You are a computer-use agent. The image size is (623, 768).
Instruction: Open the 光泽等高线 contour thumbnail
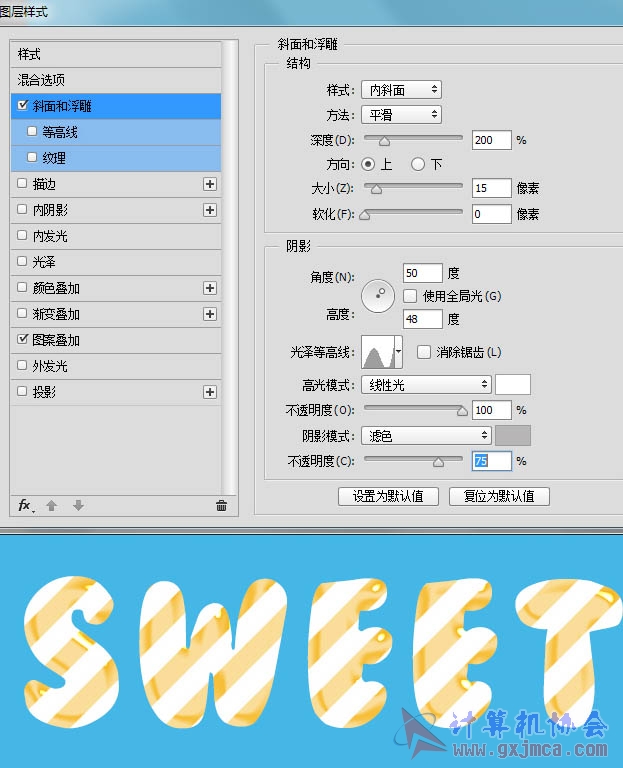click(x=378, y=352)
